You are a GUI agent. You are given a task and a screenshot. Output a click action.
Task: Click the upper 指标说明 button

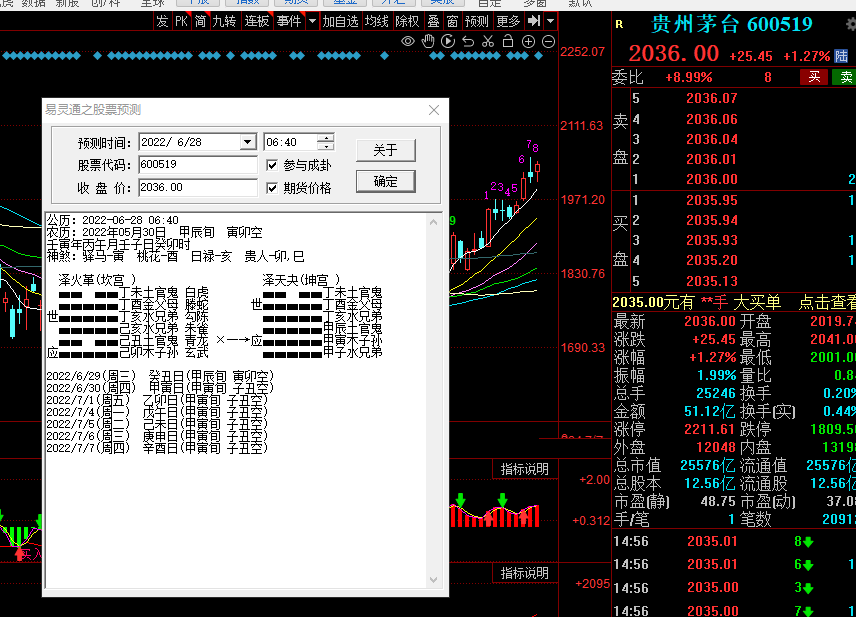click(x=524, y=469)
